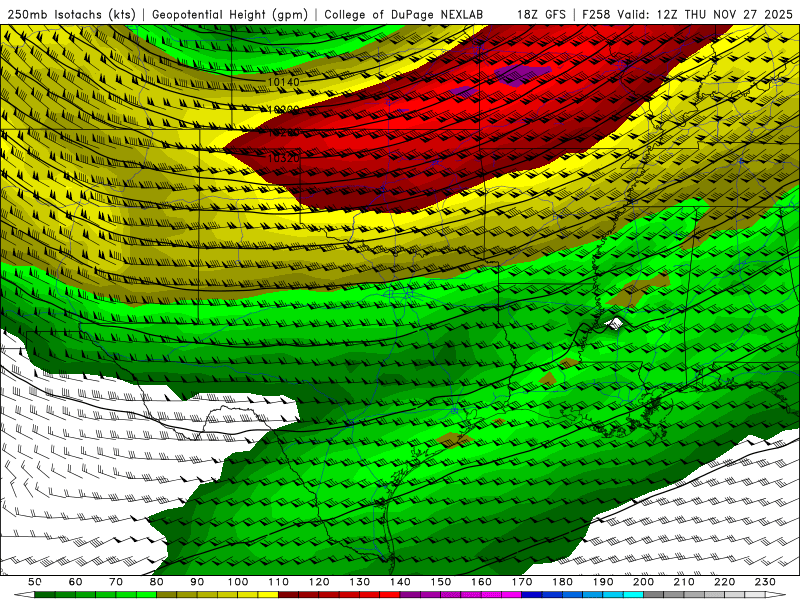Click the 200 value on the color scale
Screen dimensions: 800x600
coord(643,582)
